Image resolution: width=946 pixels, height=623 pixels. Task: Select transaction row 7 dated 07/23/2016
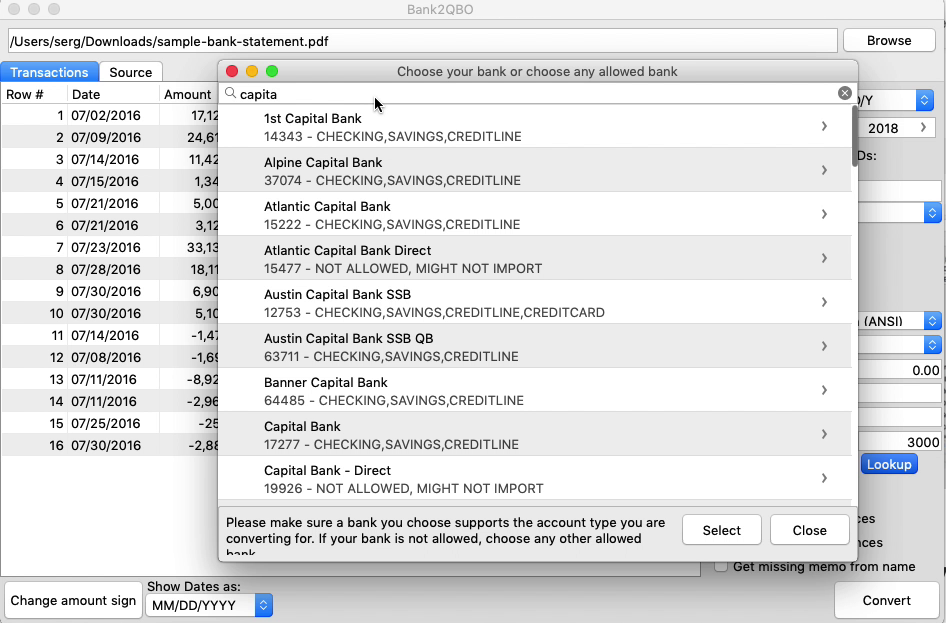tap(110, 247)
